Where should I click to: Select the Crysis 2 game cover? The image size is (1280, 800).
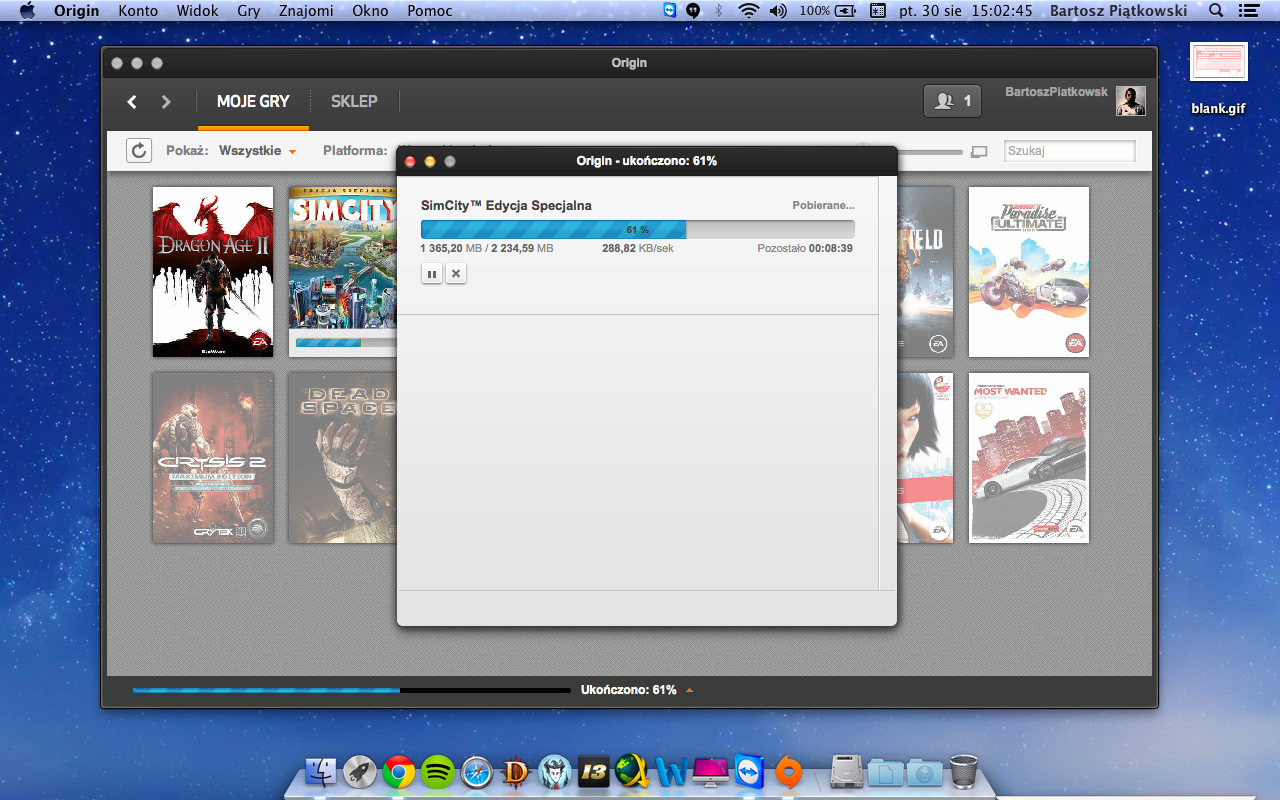click(x=213, y=458)
